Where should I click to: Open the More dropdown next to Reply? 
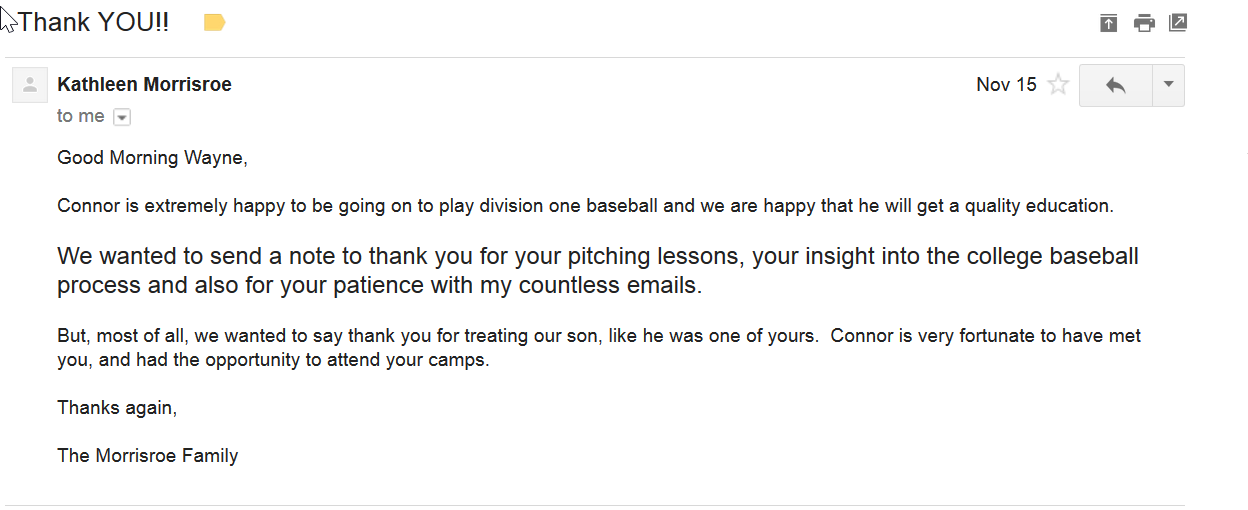1168,86
